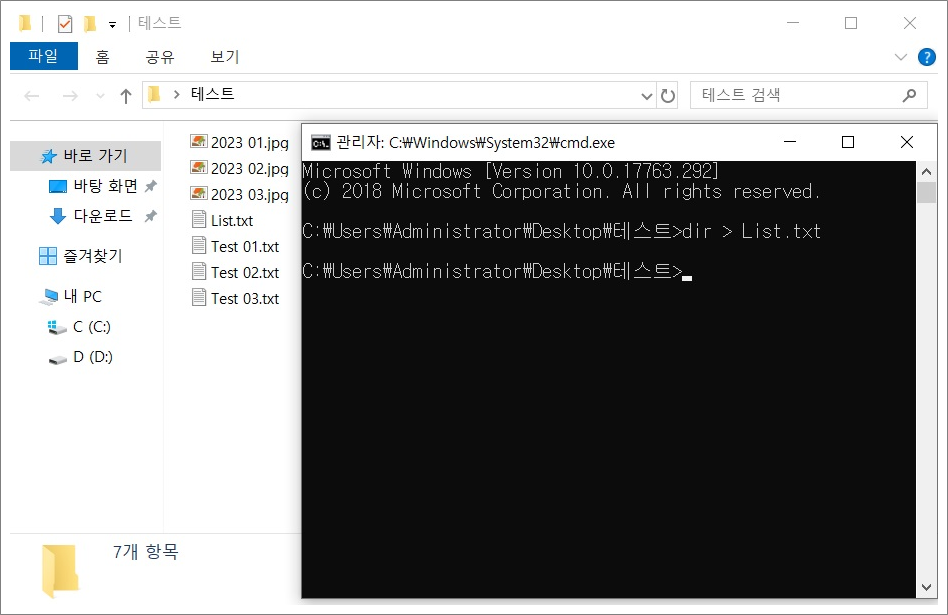This screenshot has height=615, width=948.
Task: Click the large folder icon in details pane
Action: point(60,571)
